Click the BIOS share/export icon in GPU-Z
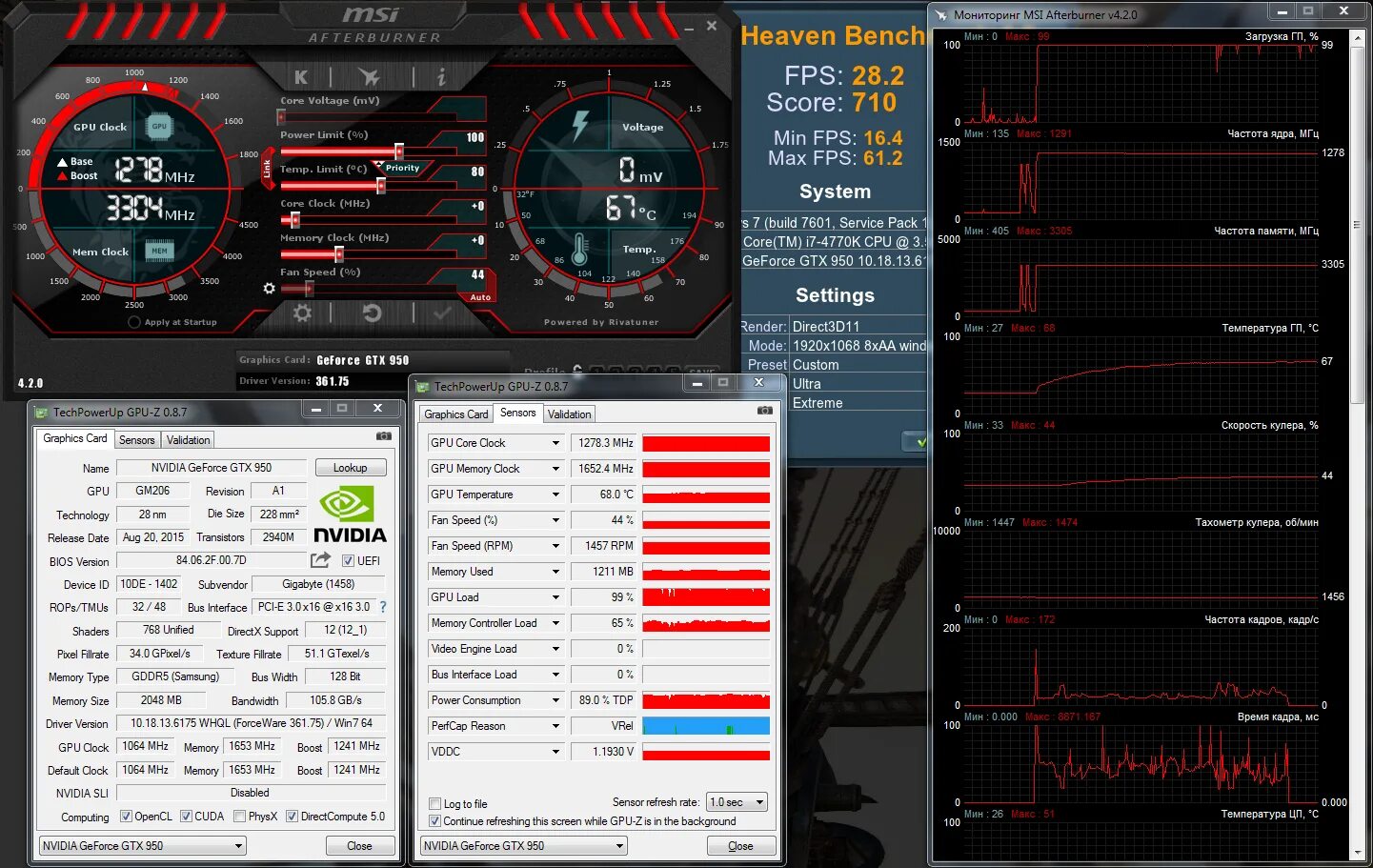 [x=321, y=560]
